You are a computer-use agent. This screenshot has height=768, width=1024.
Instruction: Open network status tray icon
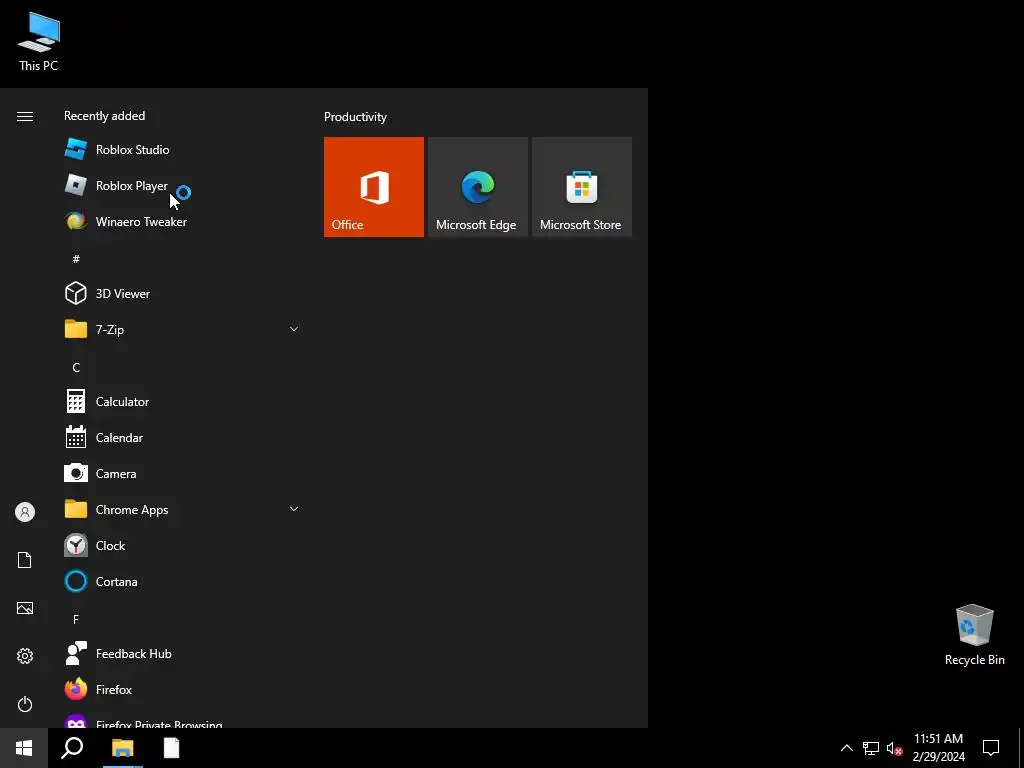871,748
